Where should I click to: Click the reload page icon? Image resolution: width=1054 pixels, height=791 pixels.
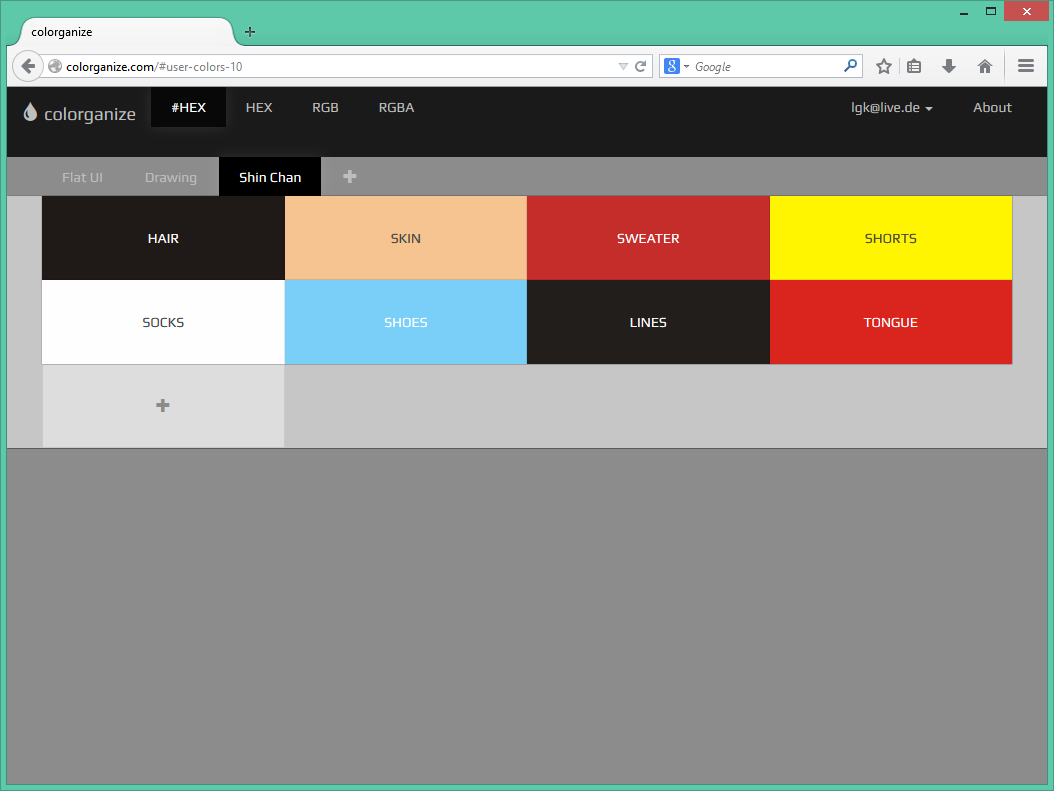(641, 66)
